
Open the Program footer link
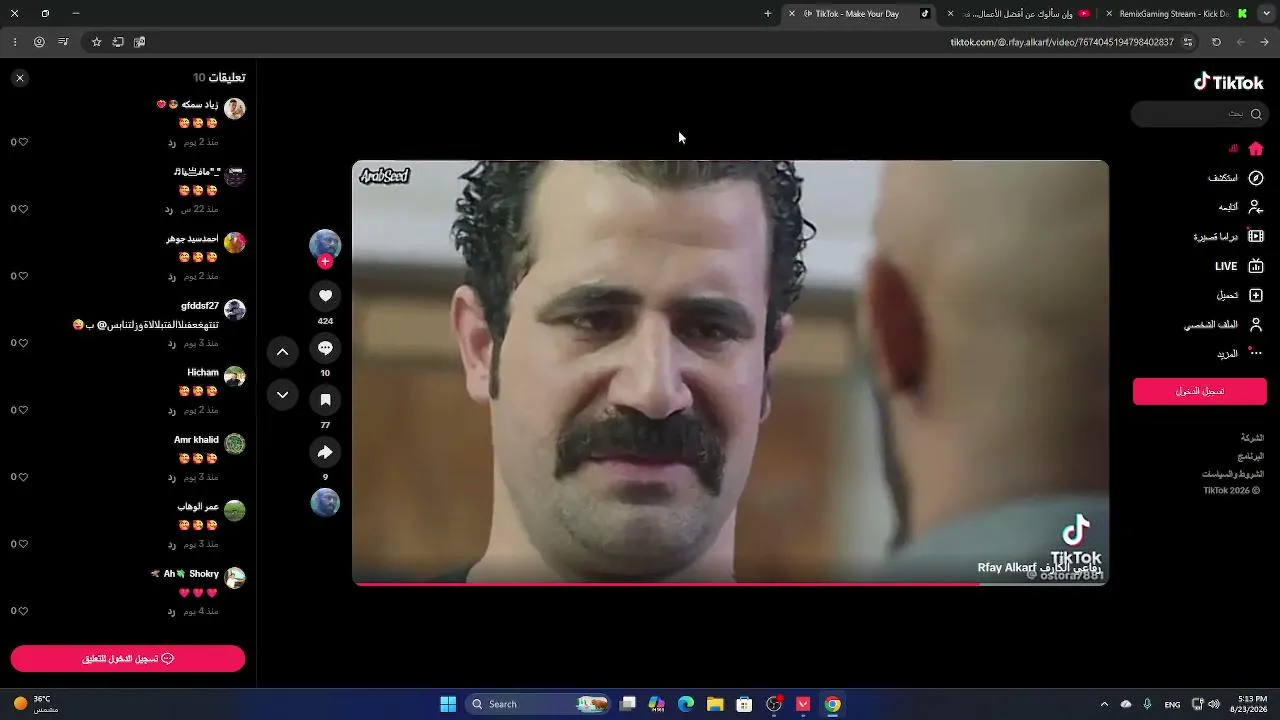click(1251, 456)
